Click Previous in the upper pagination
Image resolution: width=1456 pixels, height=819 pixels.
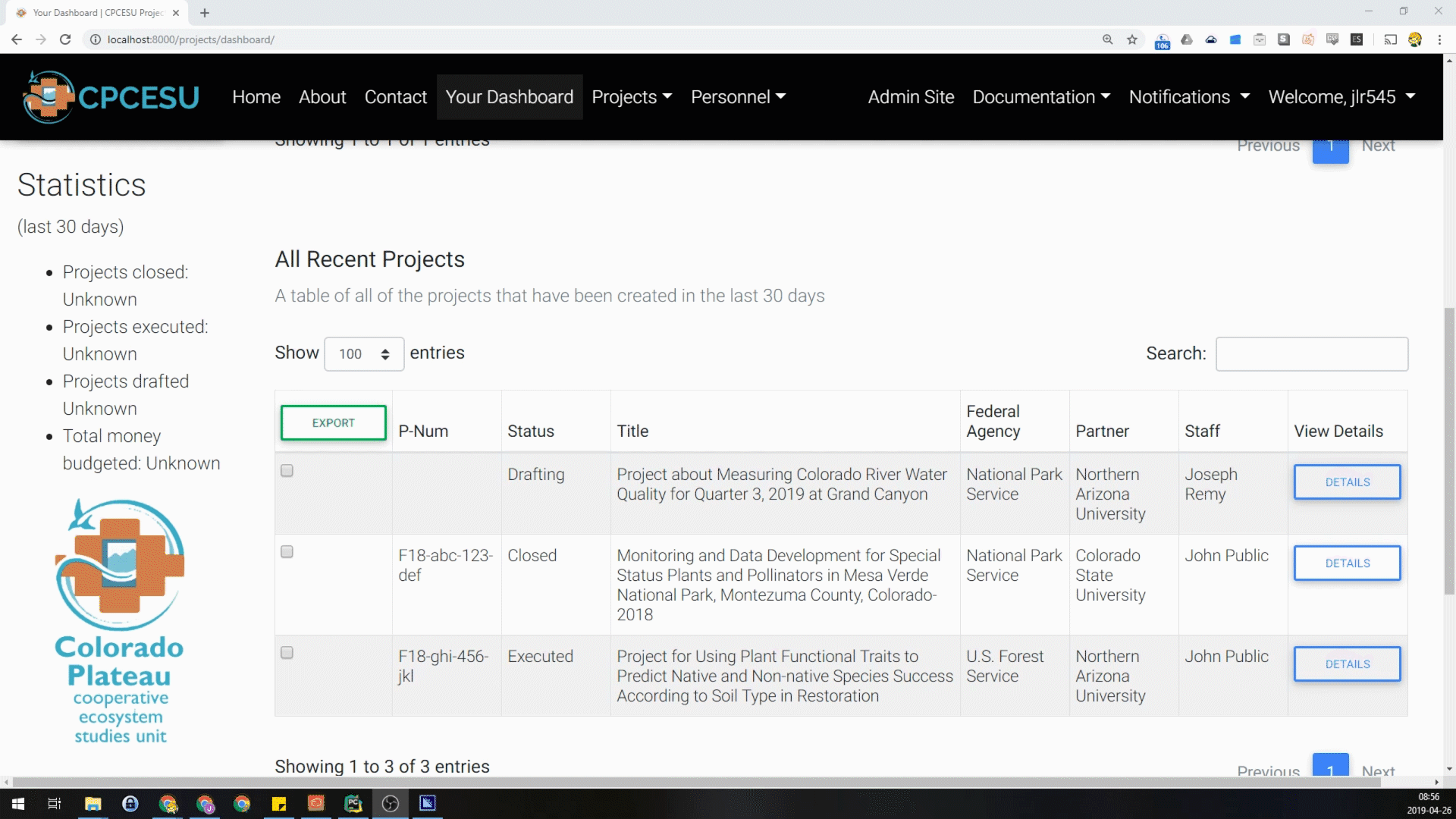[x=1268, y=147]
